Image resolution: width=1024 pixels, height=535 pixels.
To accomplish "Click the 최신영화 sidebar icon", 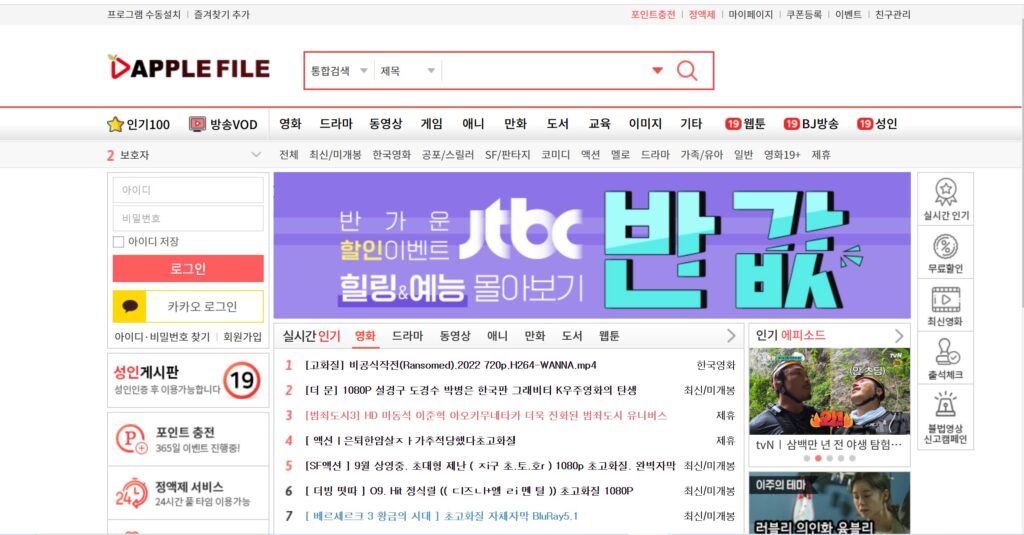I will (x=946, y=306).
